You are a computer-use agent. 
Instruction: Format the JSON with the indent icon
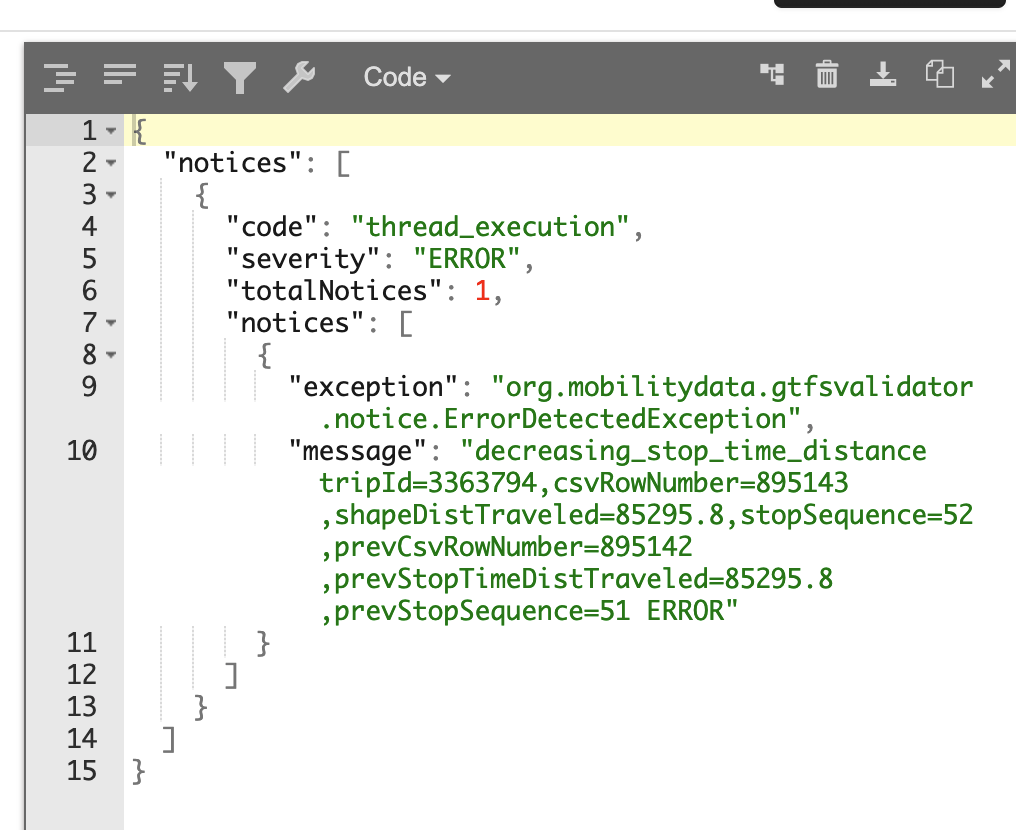point(60,78)
